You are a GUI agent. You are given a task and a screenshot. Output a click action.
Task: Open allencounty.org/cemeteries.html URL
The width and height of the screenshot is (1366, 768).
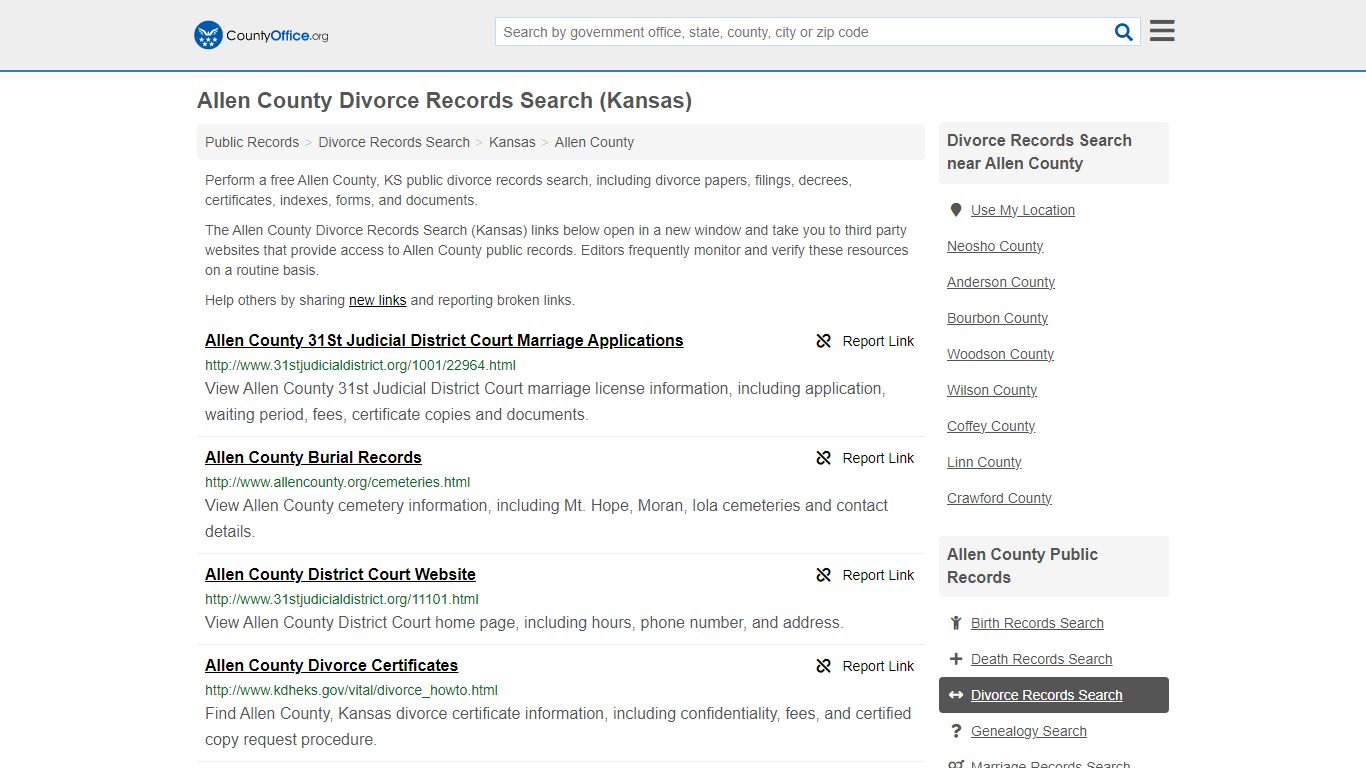[x=337, y=482]
